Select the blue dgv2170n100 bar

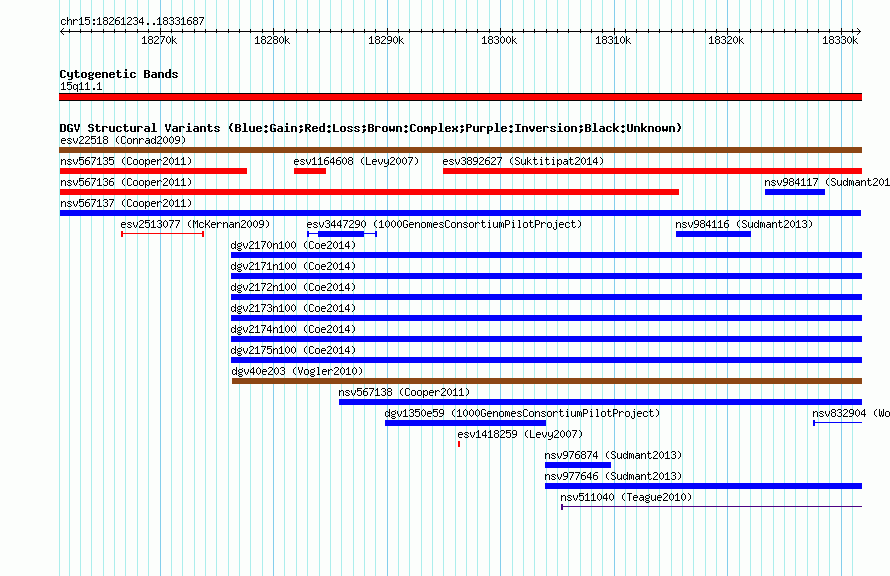tap(547, 255)
